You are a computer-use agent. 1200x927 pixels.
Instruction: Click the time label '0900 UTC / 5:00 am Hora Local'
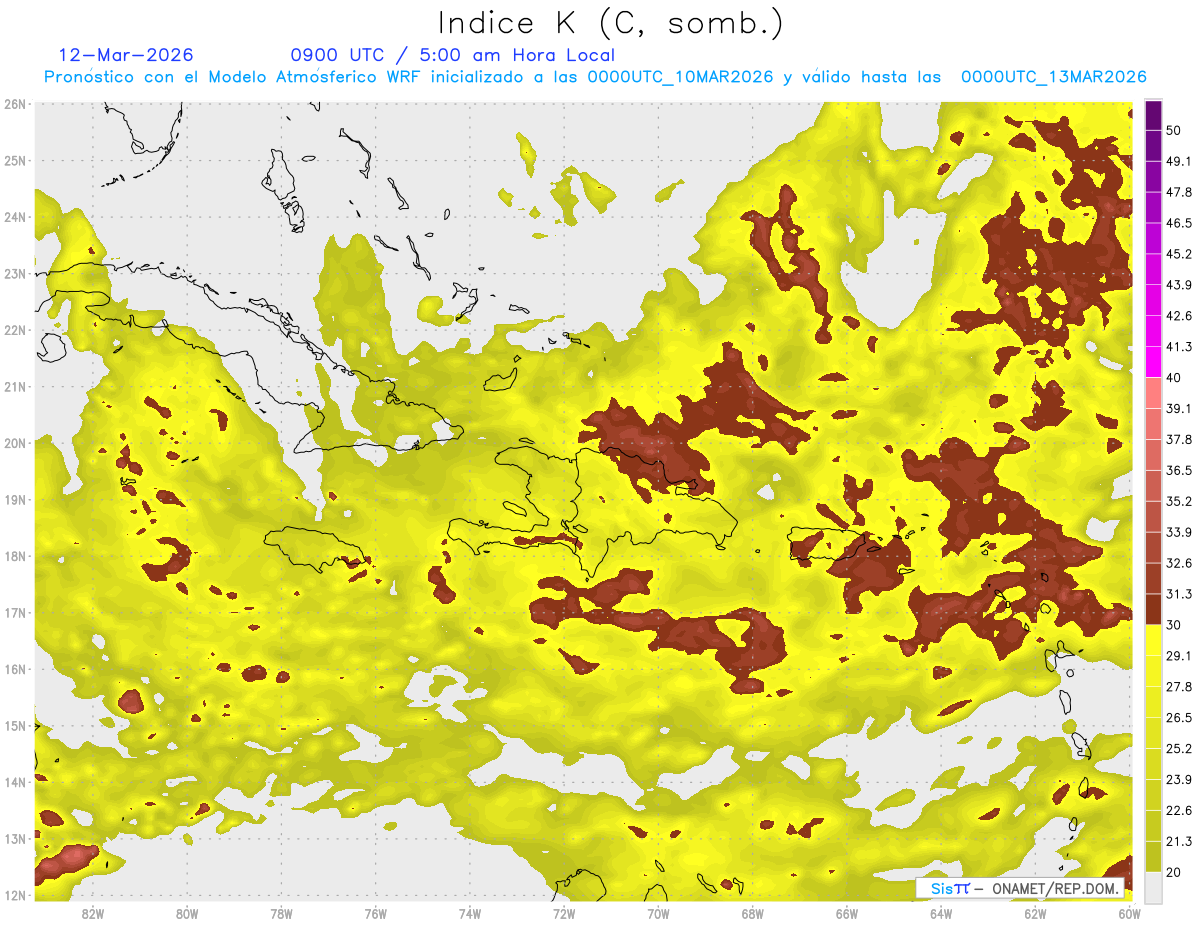(x=453, y=55)
